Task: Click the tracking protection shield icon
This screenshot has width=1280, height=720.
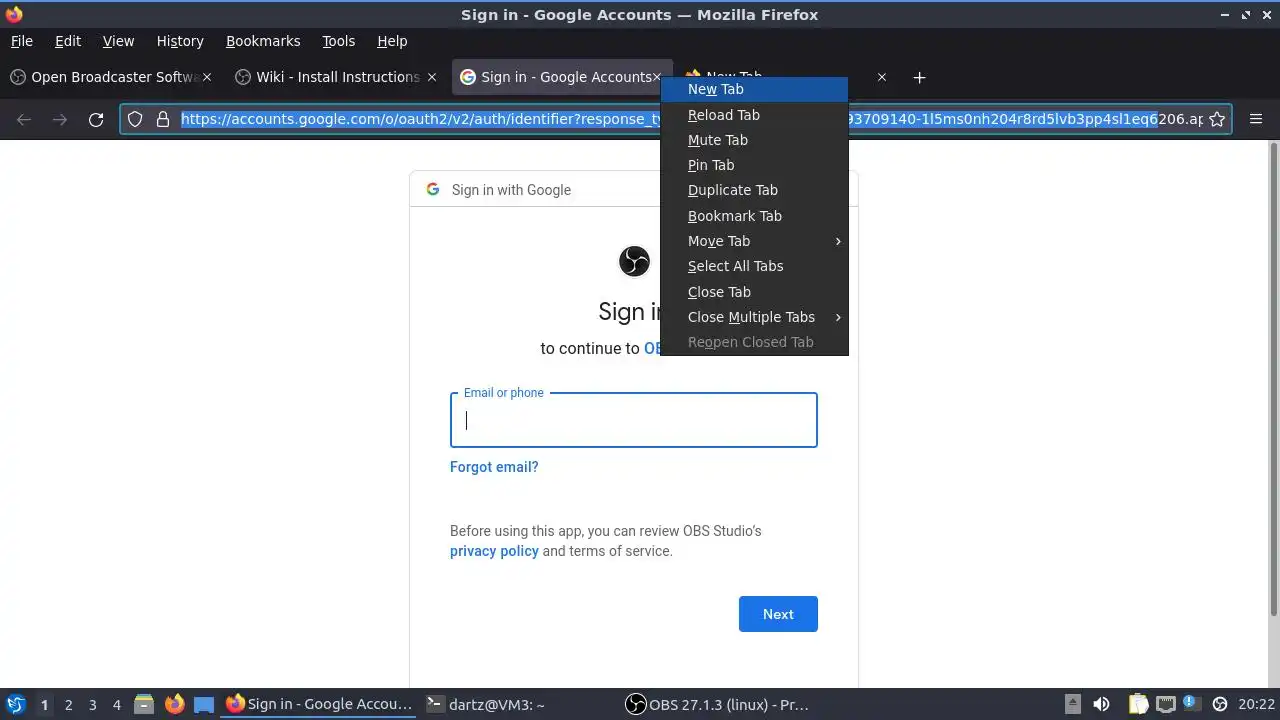Action: tap(135, 119)
